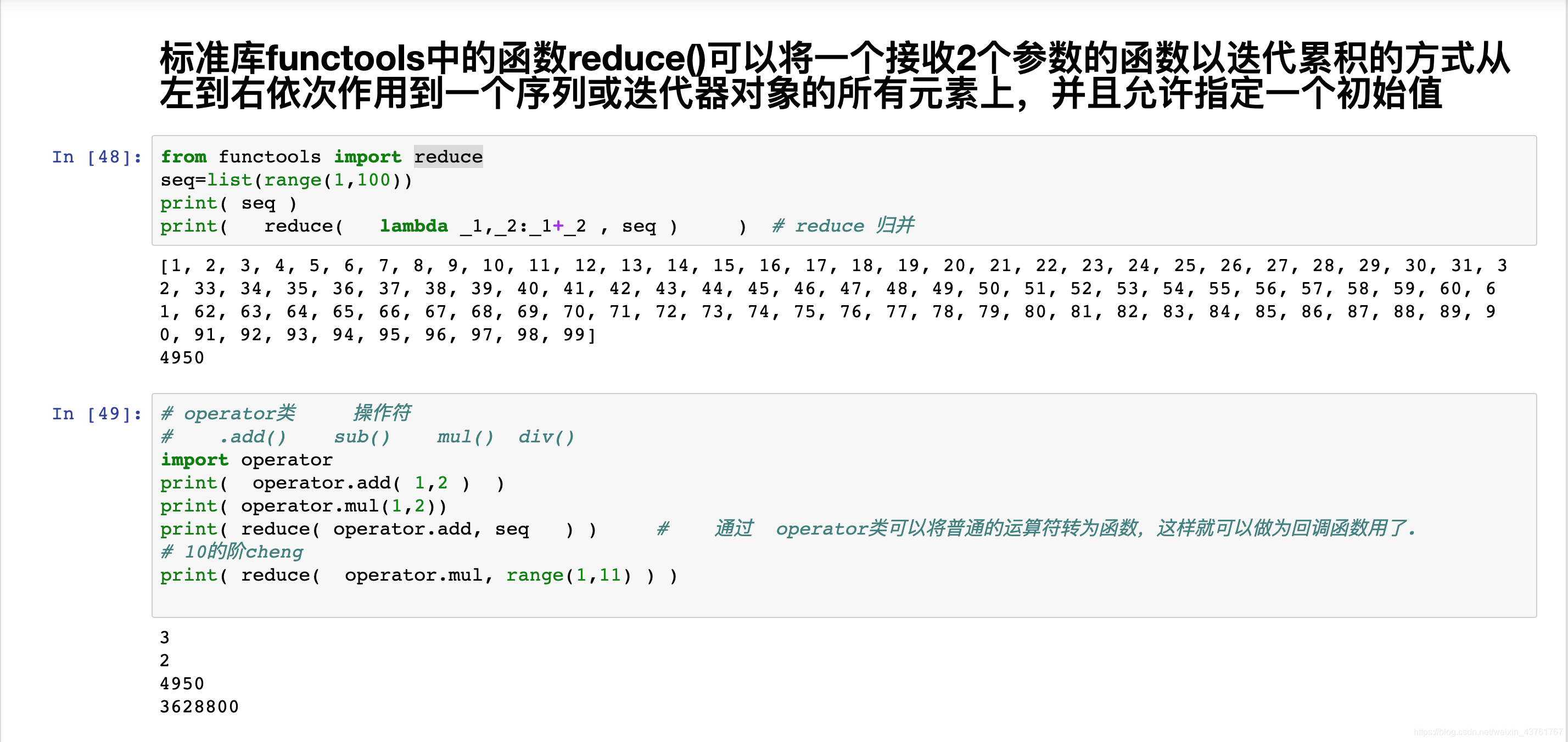Click the '.add() sub() mul() div()' comment line
The image size is (1568, 742).
click(x=368, y=437)
